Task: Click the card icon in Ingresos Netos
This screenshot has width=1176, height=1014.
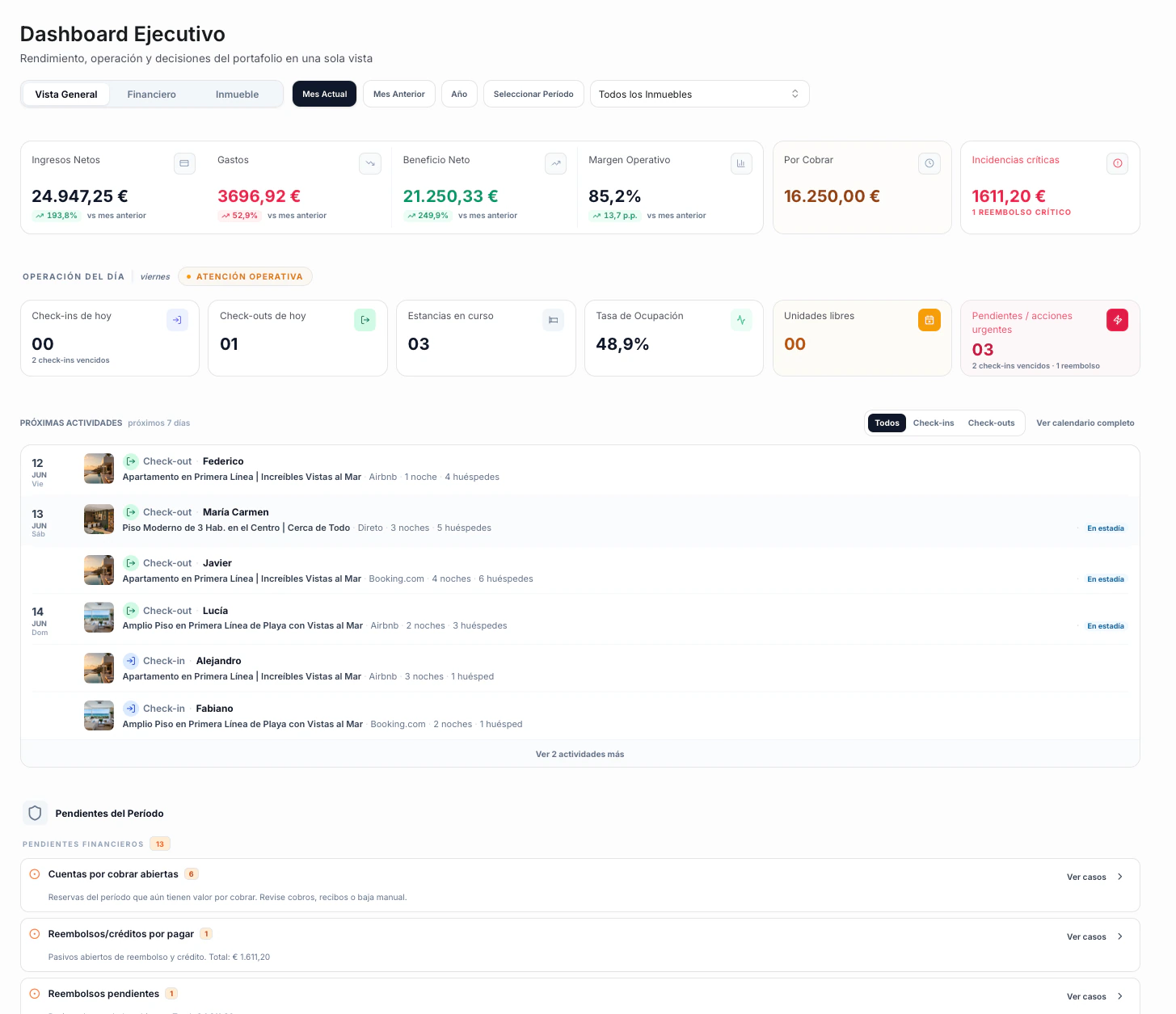Action: [x=184, y=163]
